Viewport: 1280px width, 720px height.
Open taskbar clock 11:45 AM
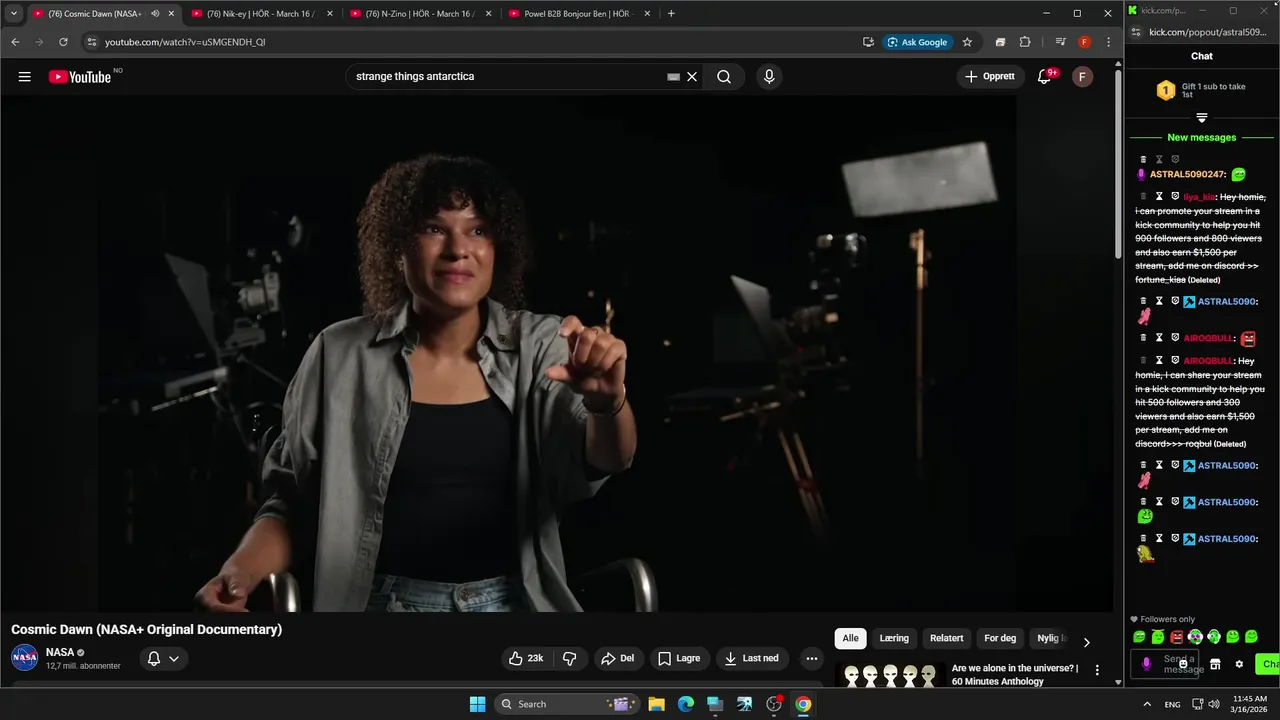coord(1250,704)
